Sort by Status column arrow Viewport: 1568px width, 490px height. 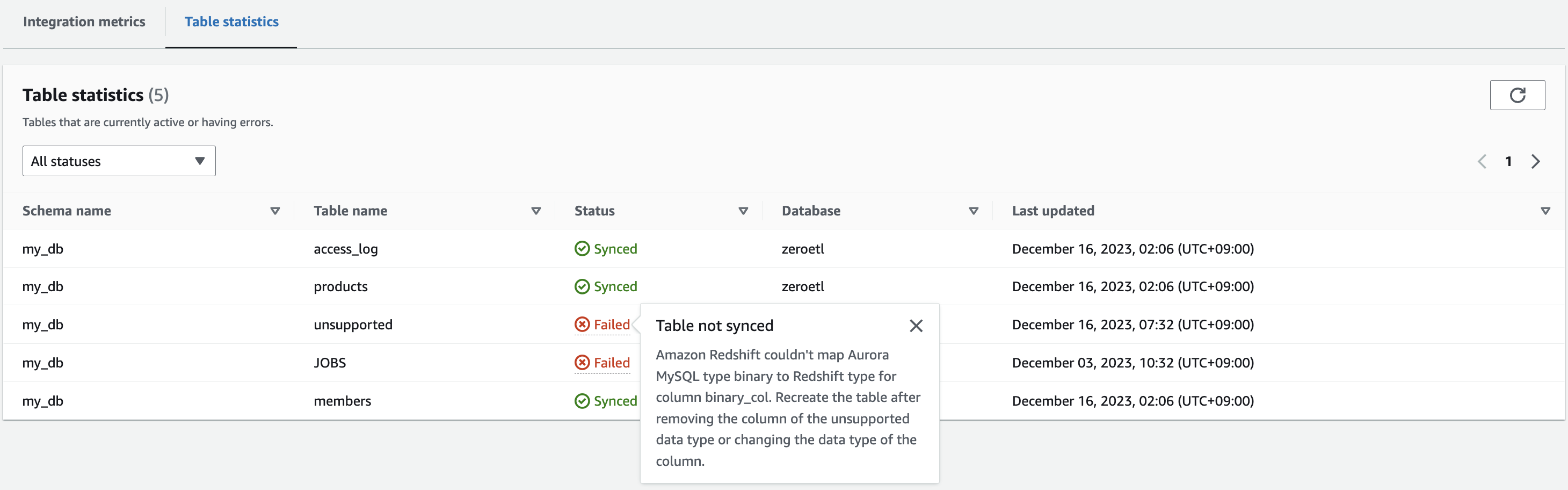(x=743, y=211)
